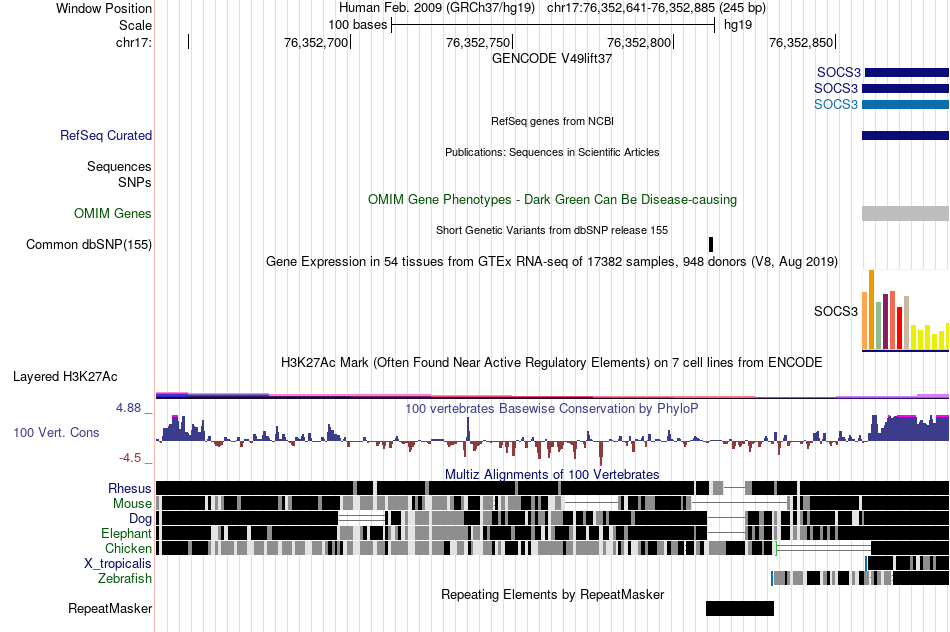Select the 'chr17:' ruler label
The height and width of the screenshot is (632, 950).
[134, 42]
